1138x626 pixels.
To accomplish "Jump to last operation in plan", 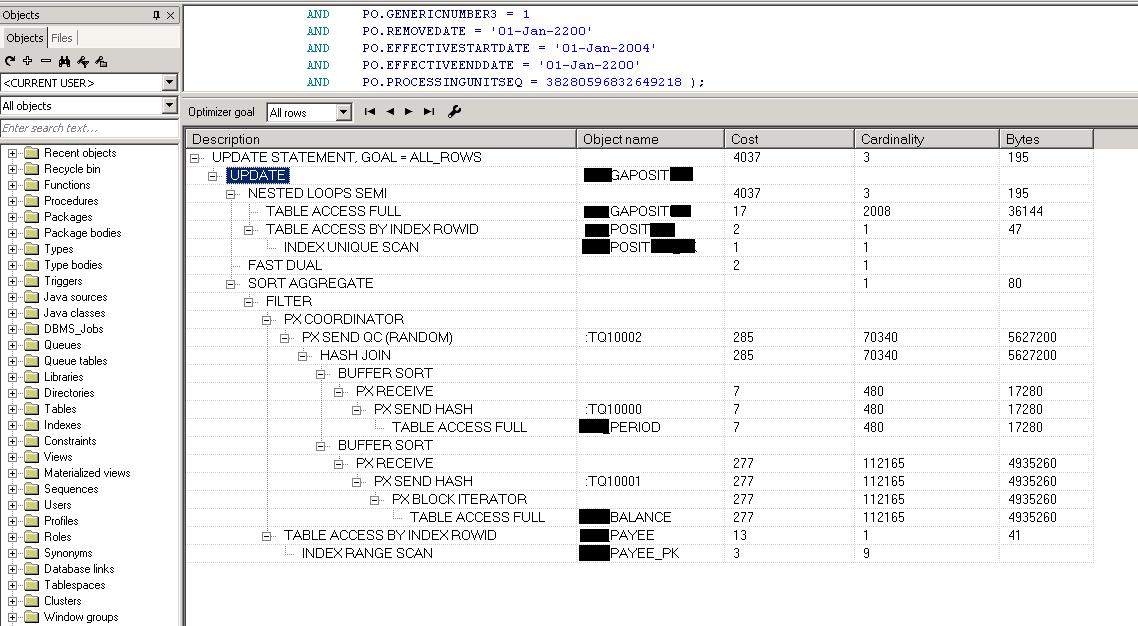I will click(x=429, y=112).
